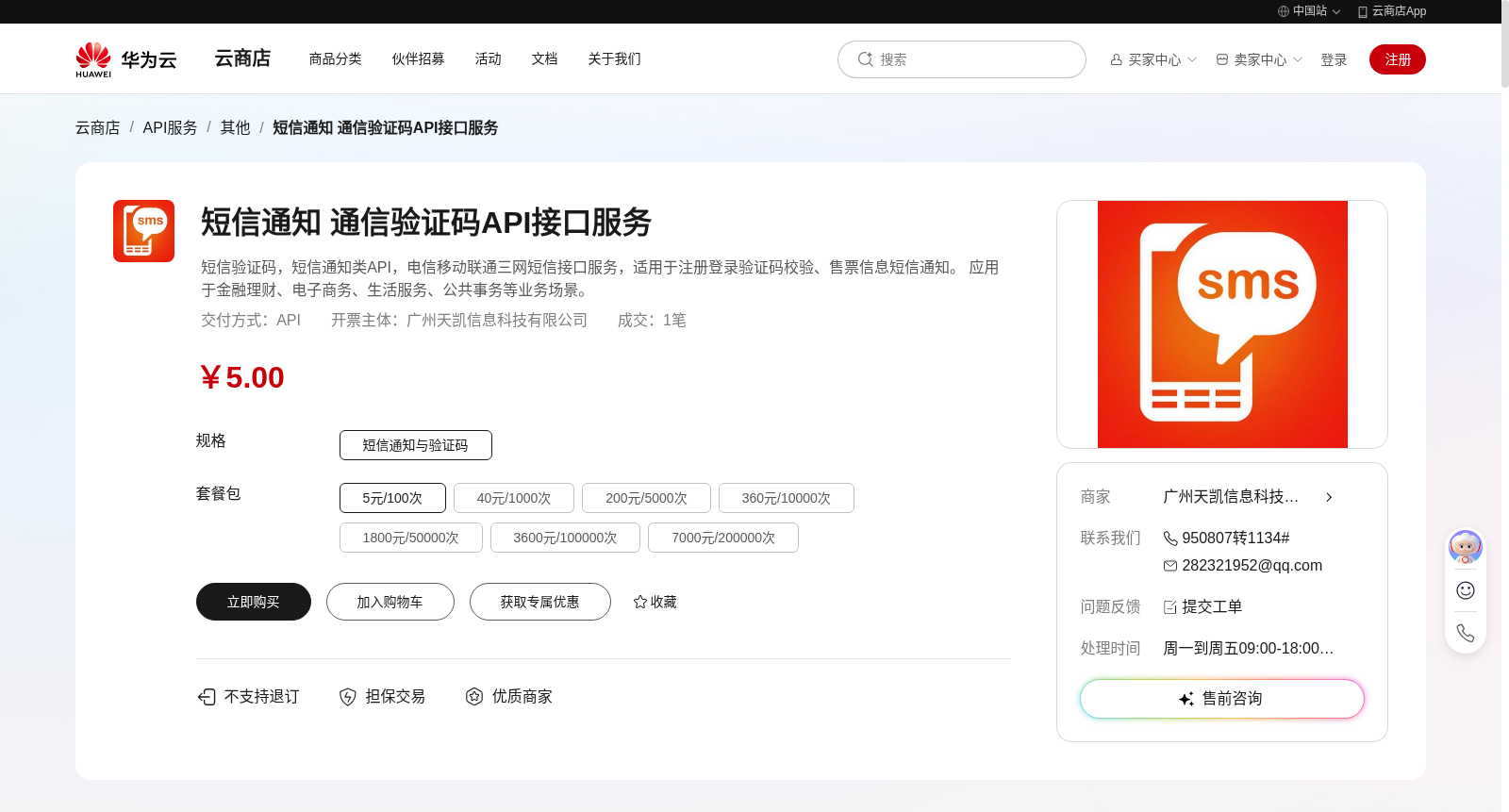Image resolution: width=1509 pixels, height=812 pixels.
Task: Open the 文档 menu item
Action: coord(545,58)
